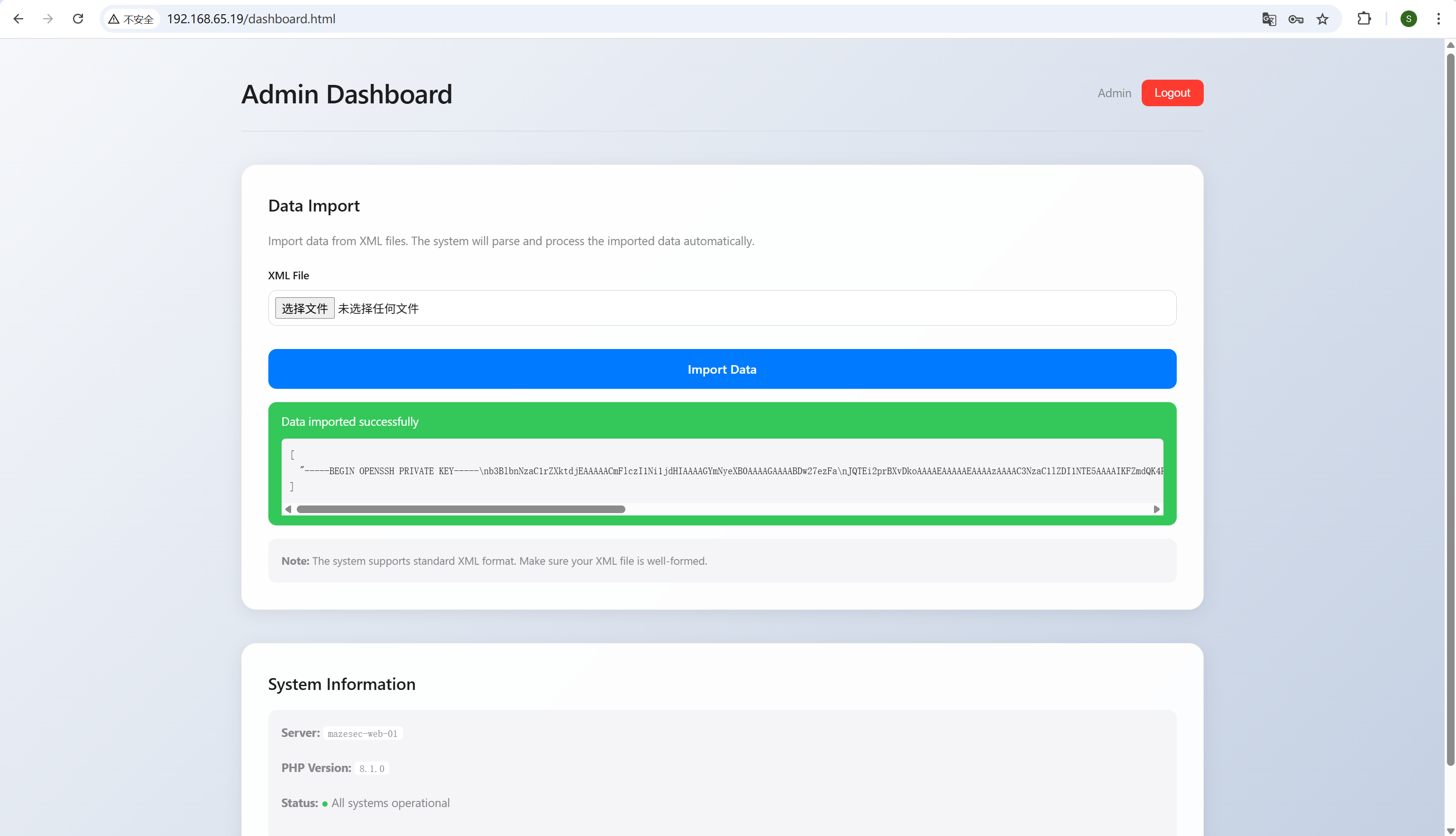Click the Choose File button (选择文件)

coord(304,308)
